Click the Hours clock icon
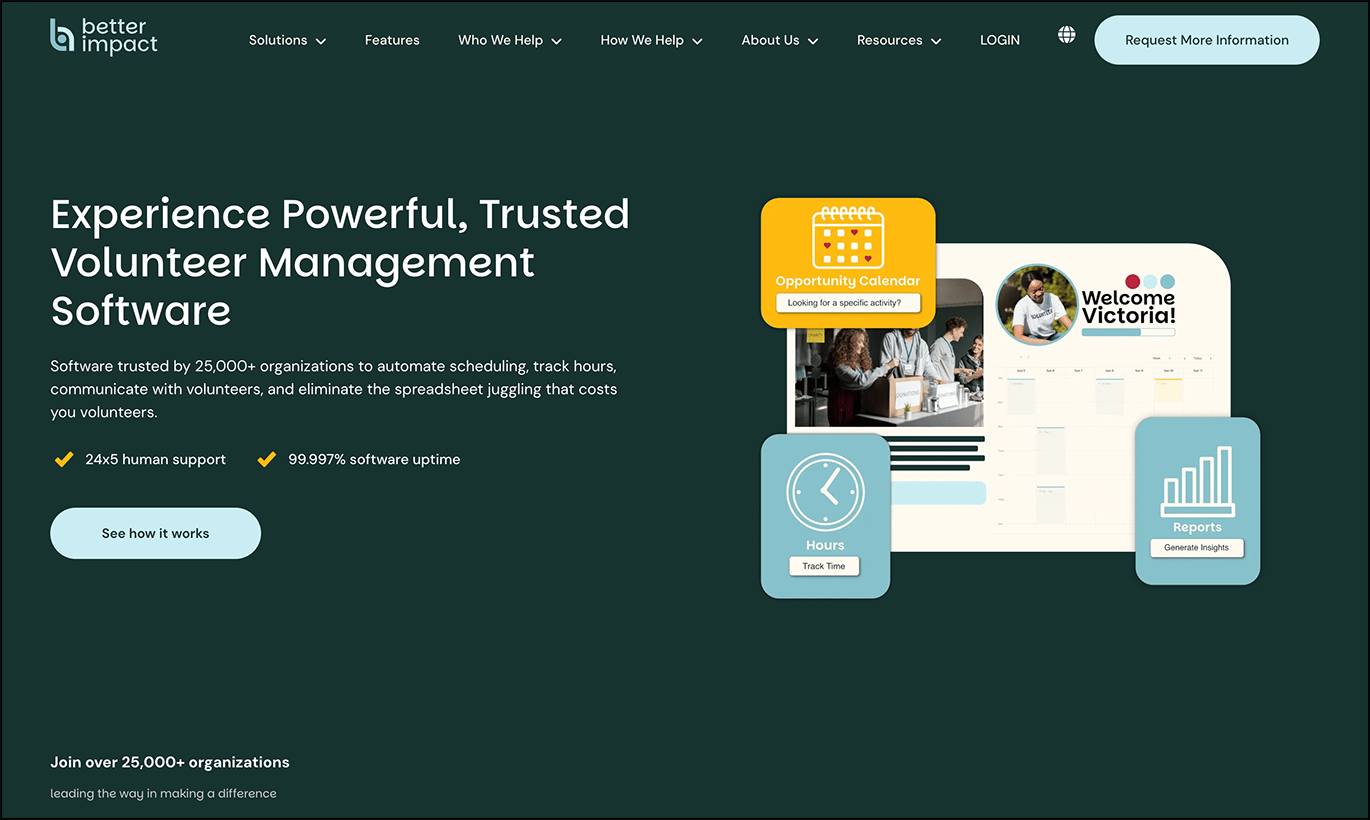This screenshot has height=820, width=1370. click(825, 492)
